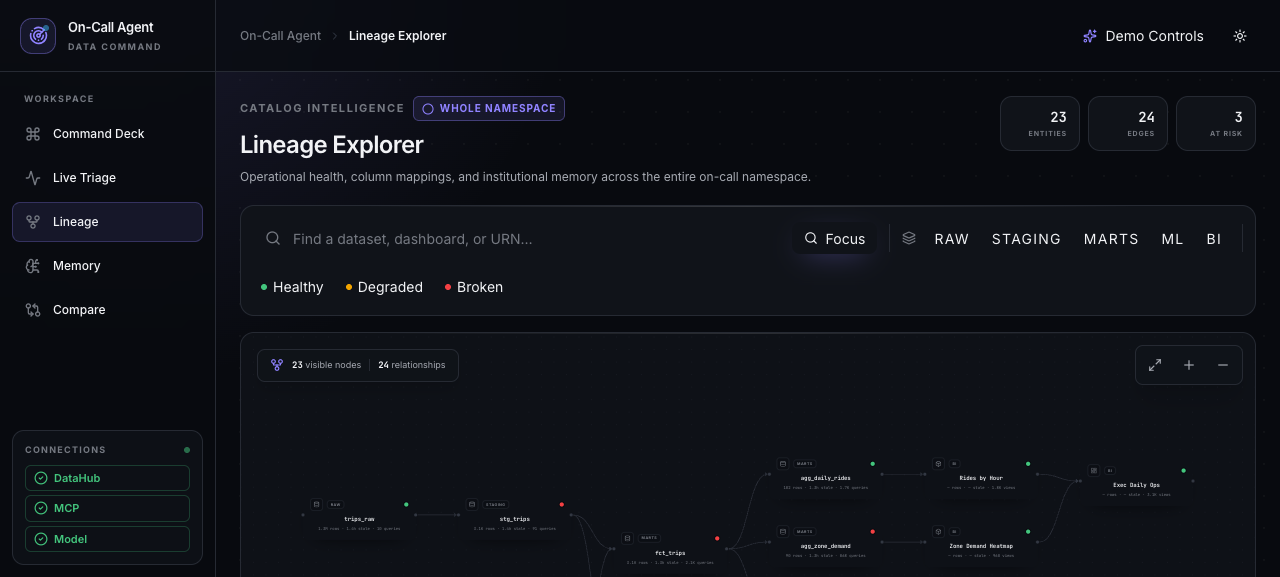
Task: Zoom in the graph with the plus icon
Action: [x=1189, y=365]
